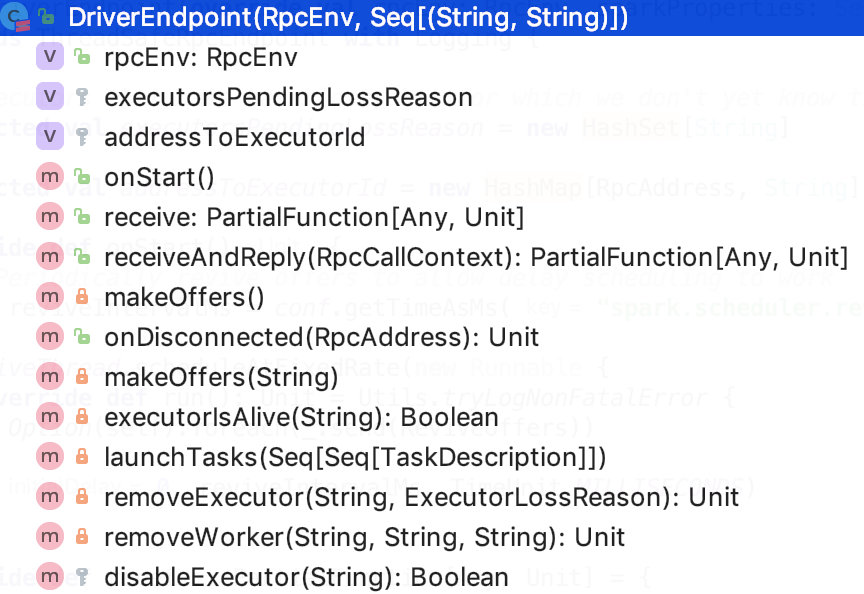Jump to receive: PartialFunction[Any, Unit]
The image size is (864, 594).
pos(314,218)
